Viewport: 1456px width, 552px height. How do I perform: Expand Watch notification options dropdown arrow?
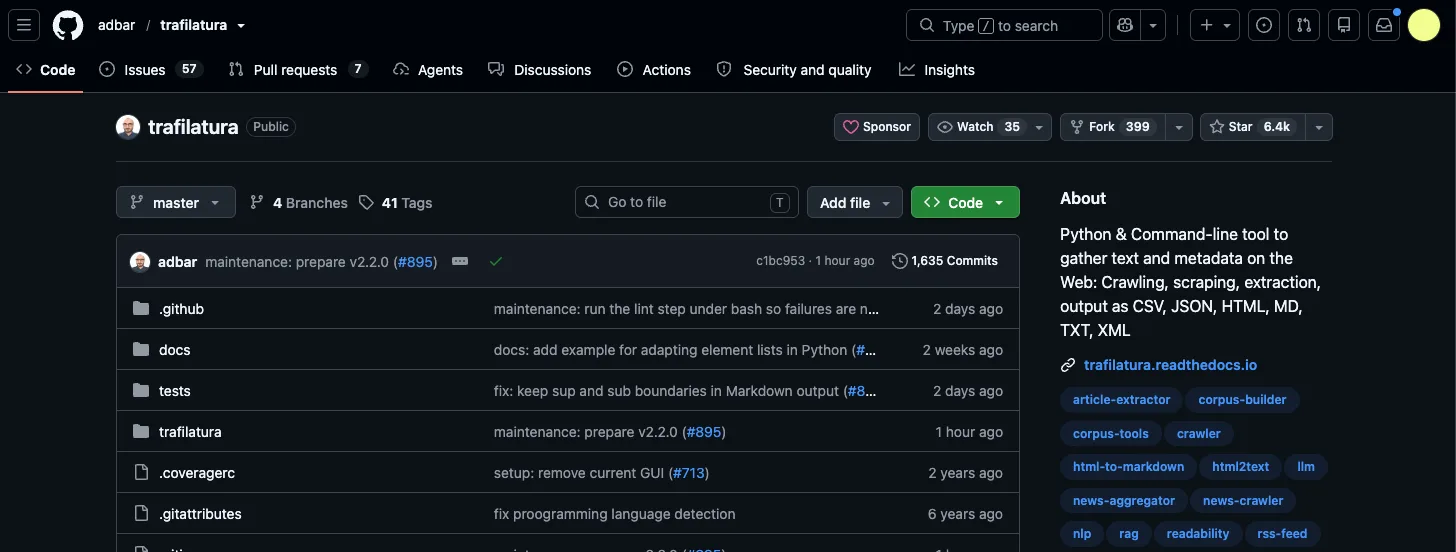click(1041, 127)
